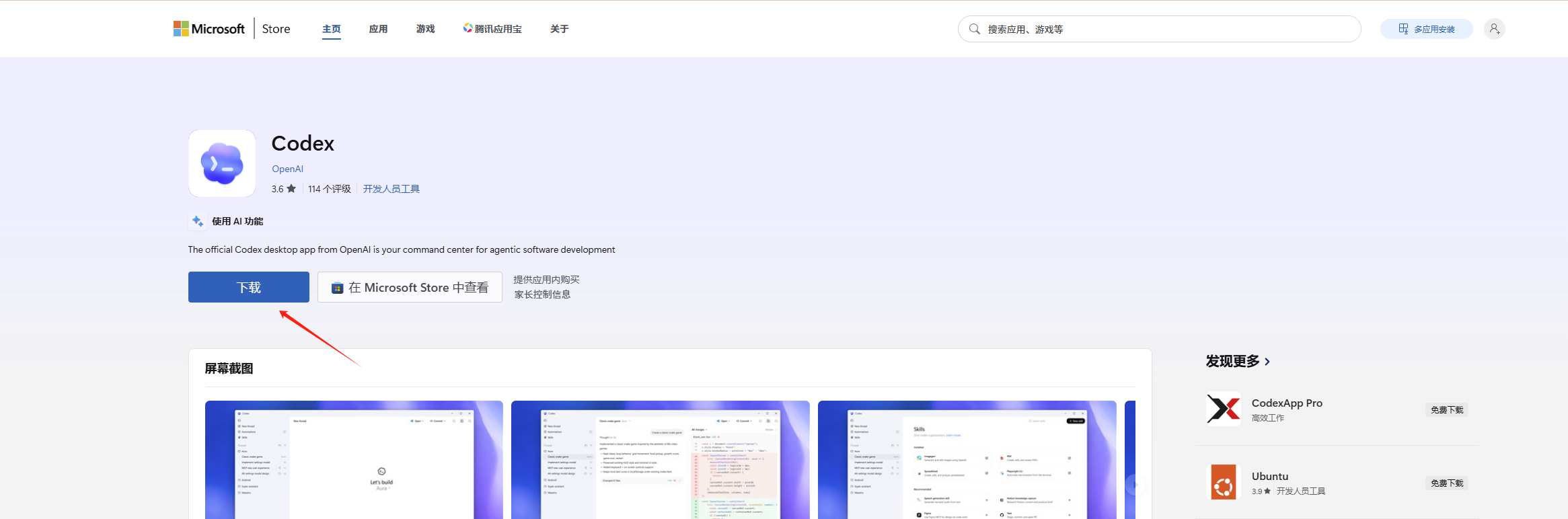Viewport: 1568px width, 519px height.
Task: Open the CodexApp Pro title
Action: (x=1287, y=403)
